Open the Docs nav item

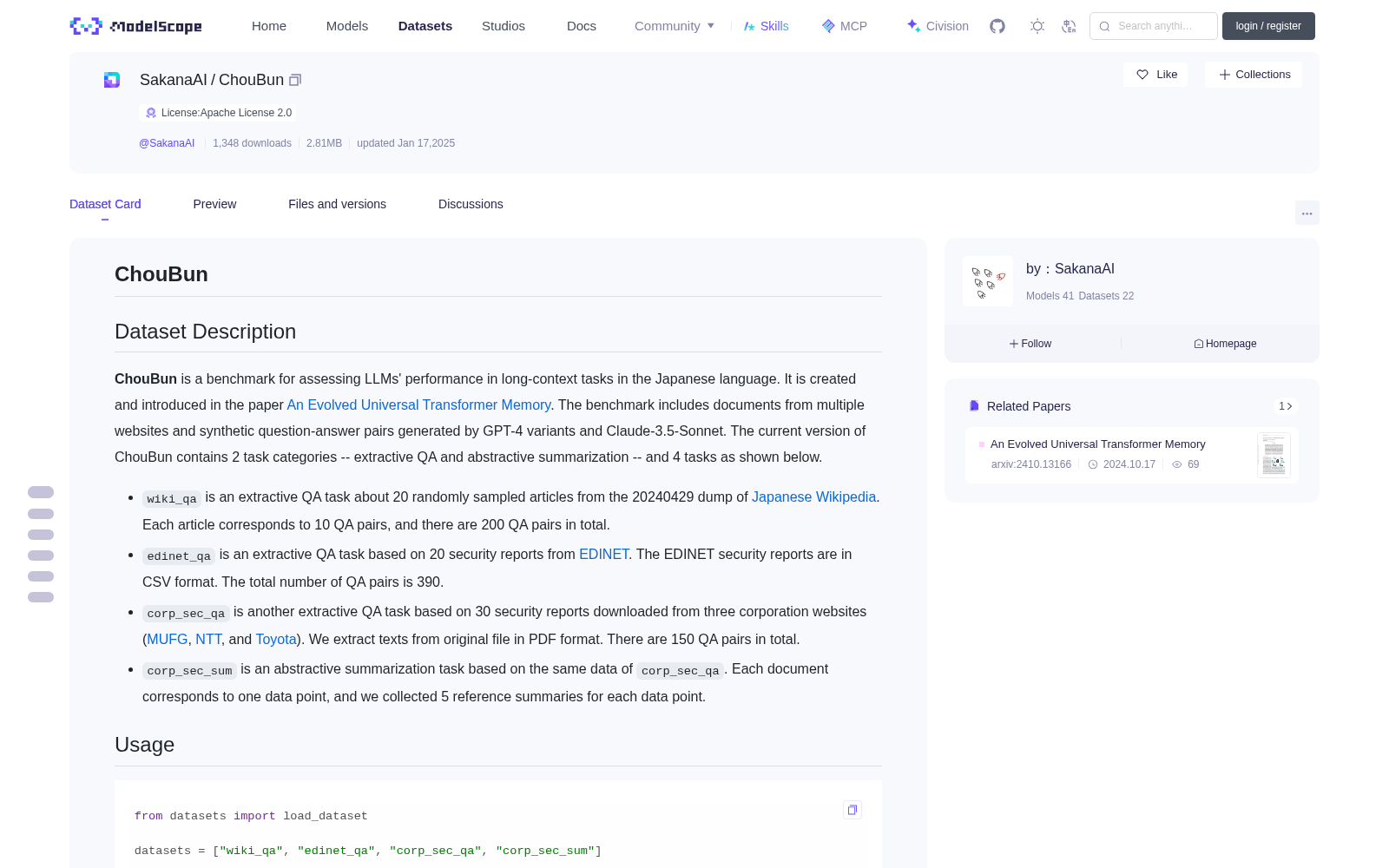tap(582, 26)
